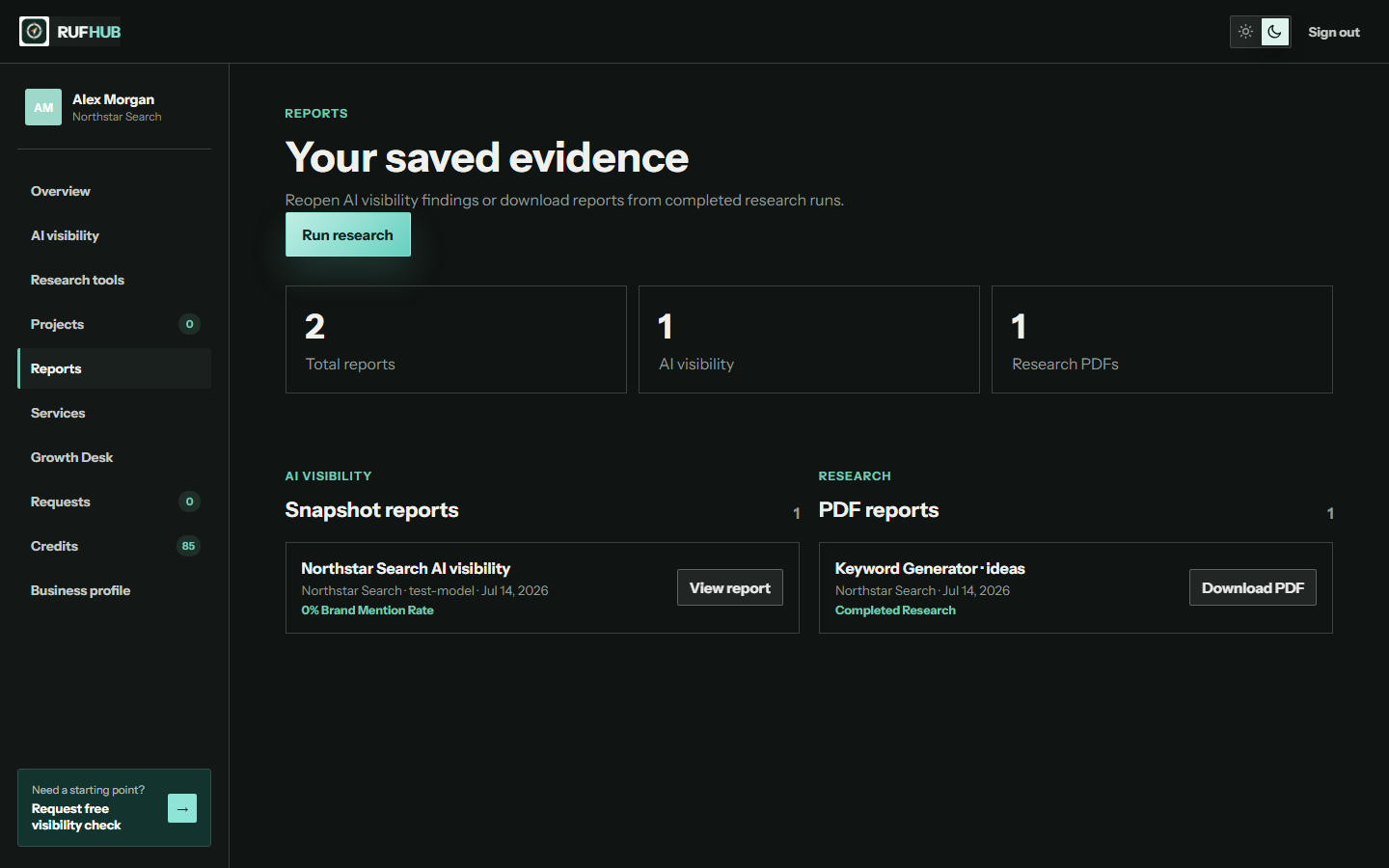This screenshot has height=868, width=1389.
Task: Click the RUFHUB compass logo icon
Action: [34, 32]
